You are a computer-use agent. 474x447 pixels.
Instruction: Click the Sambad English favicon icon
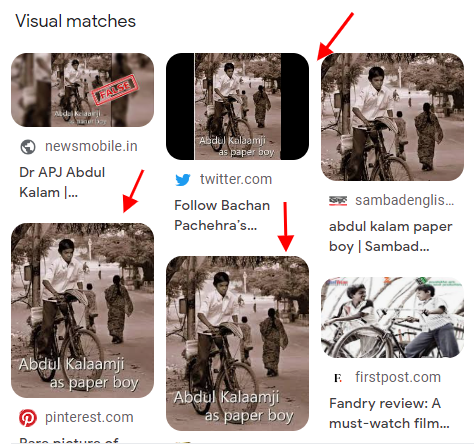pyautogui.click(x=338, y=201)
